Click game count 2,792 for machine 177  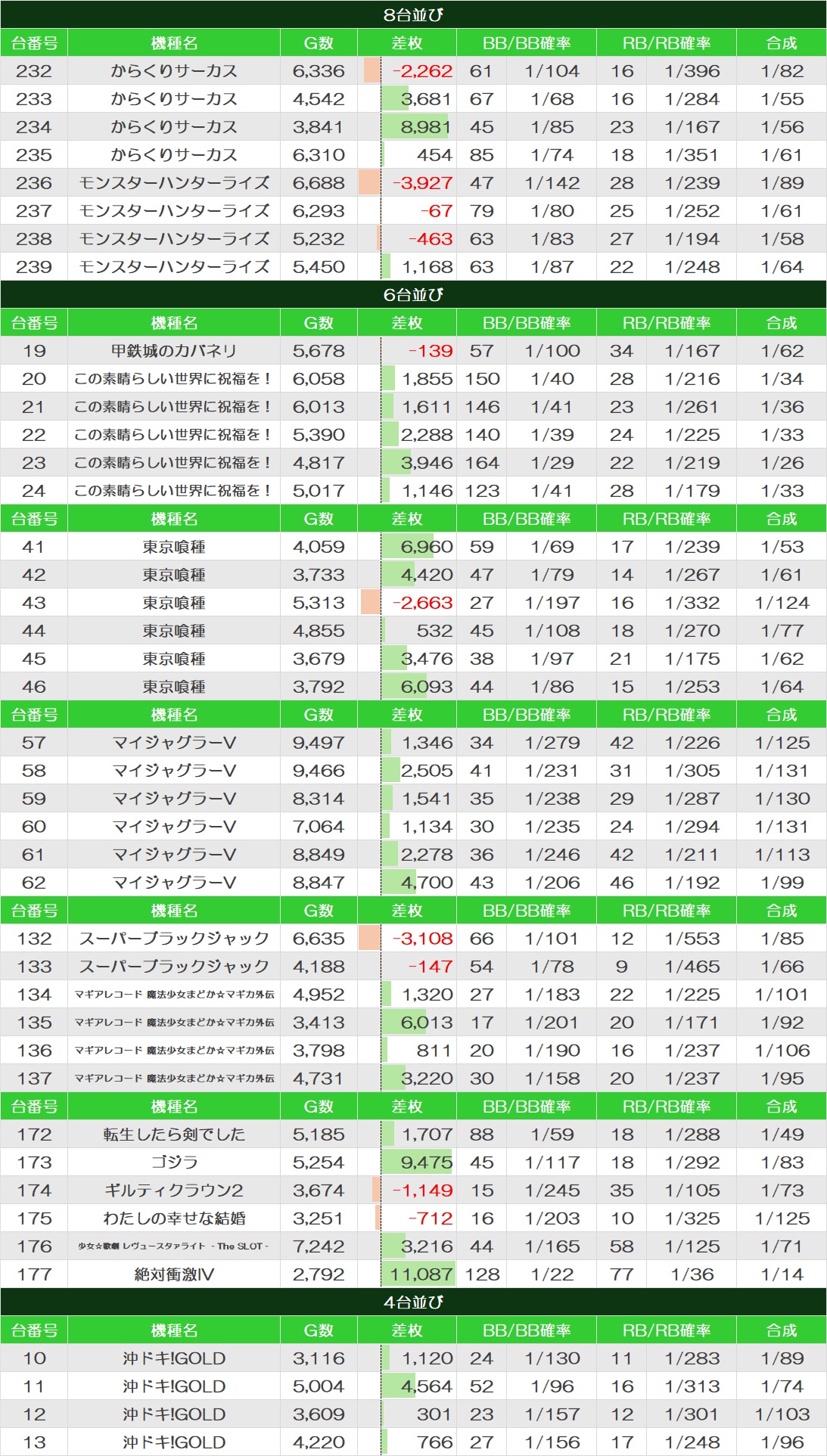[319, 1274]
